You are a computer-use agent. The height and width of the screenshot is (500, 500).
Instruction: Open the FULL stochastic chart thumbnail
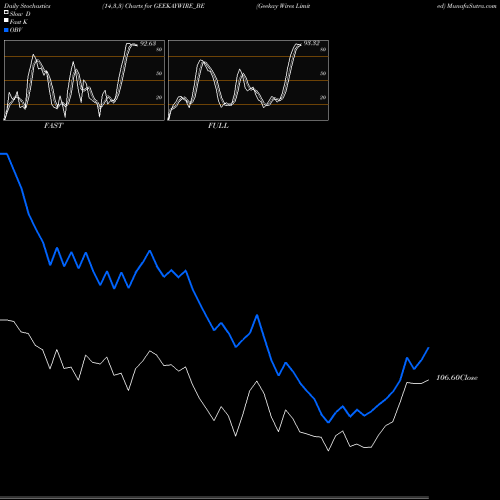(x=248, y=80)
